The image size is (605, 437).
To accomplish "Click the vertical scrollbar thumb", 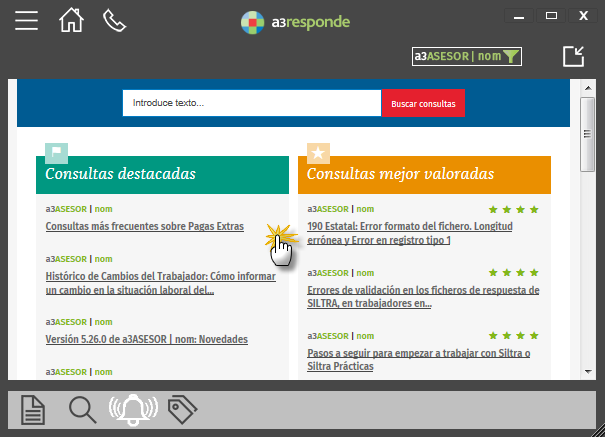I will point(588,134).
